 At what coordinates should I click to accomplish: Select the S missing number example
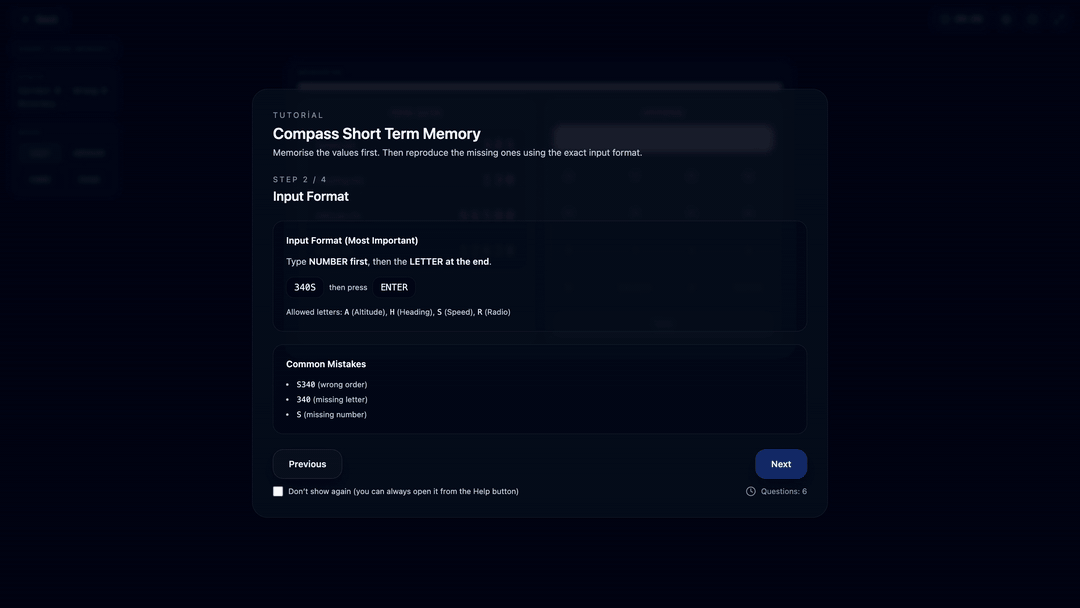pos(331,415)
